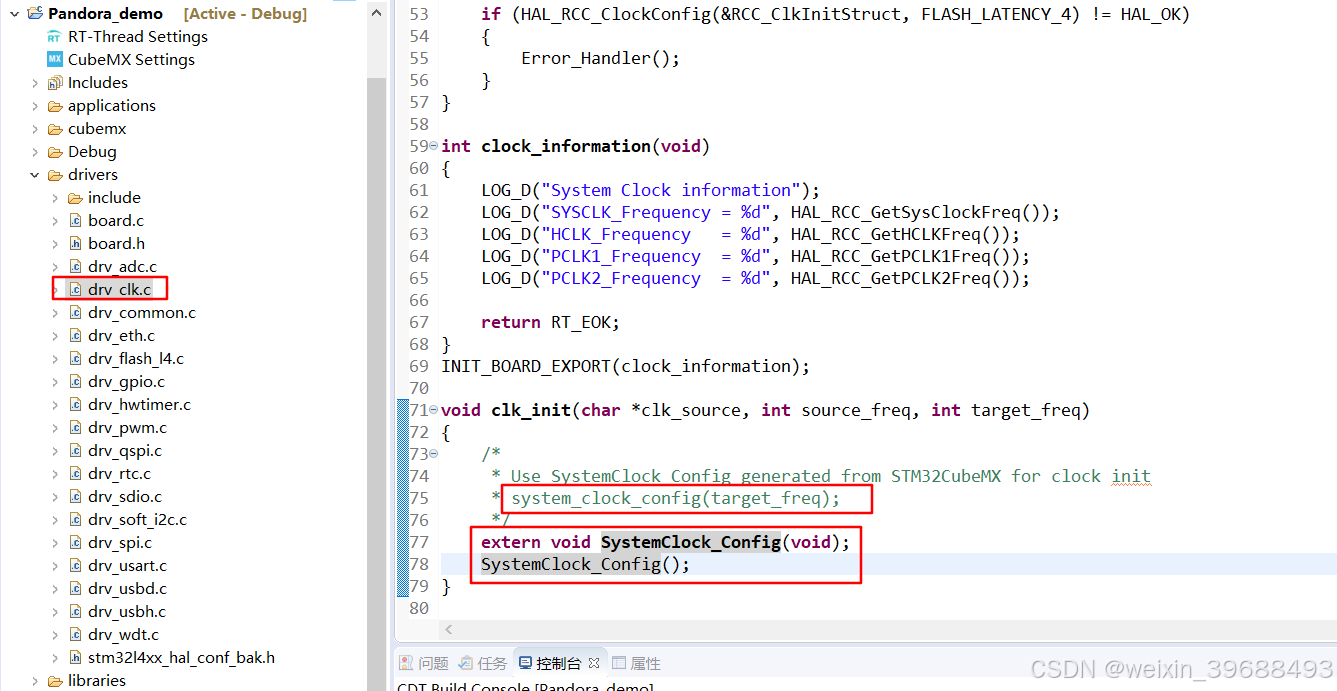Click 'return RT_EOK;' on line 67
The height and width of the screenshot is (691, 1337).
click(550, 322)
